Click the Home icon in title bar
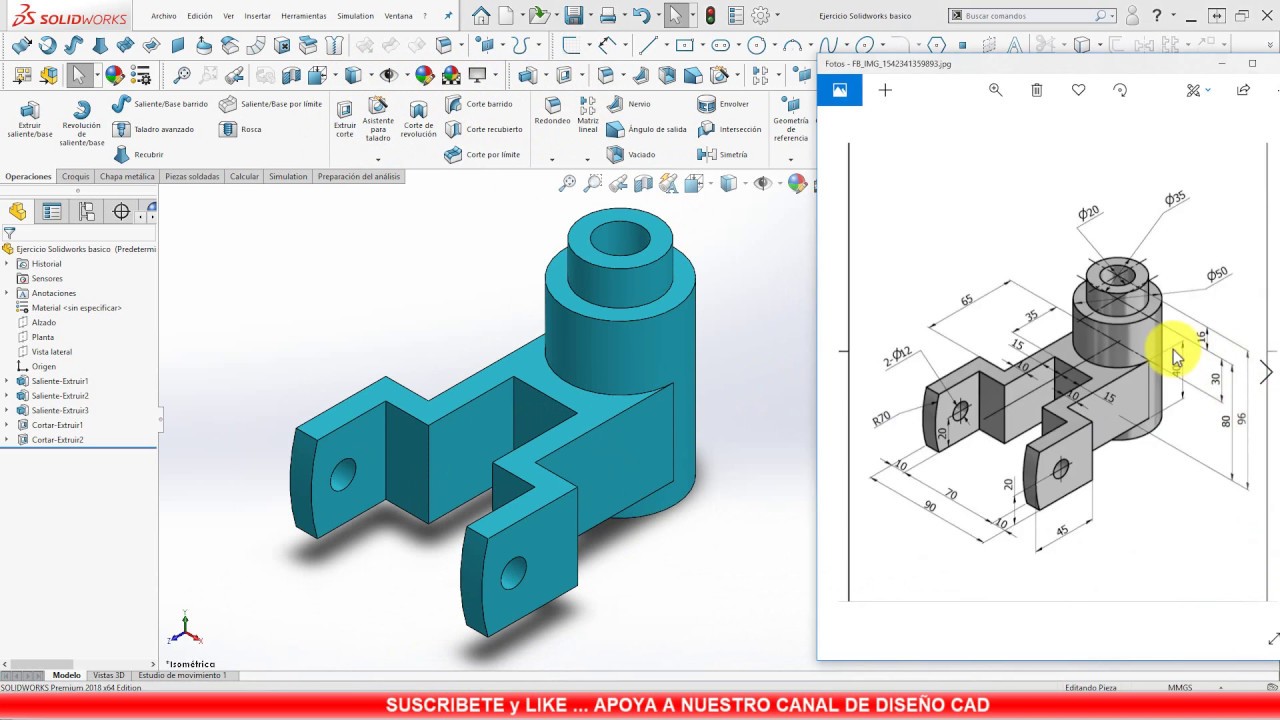 pos(482,15)
